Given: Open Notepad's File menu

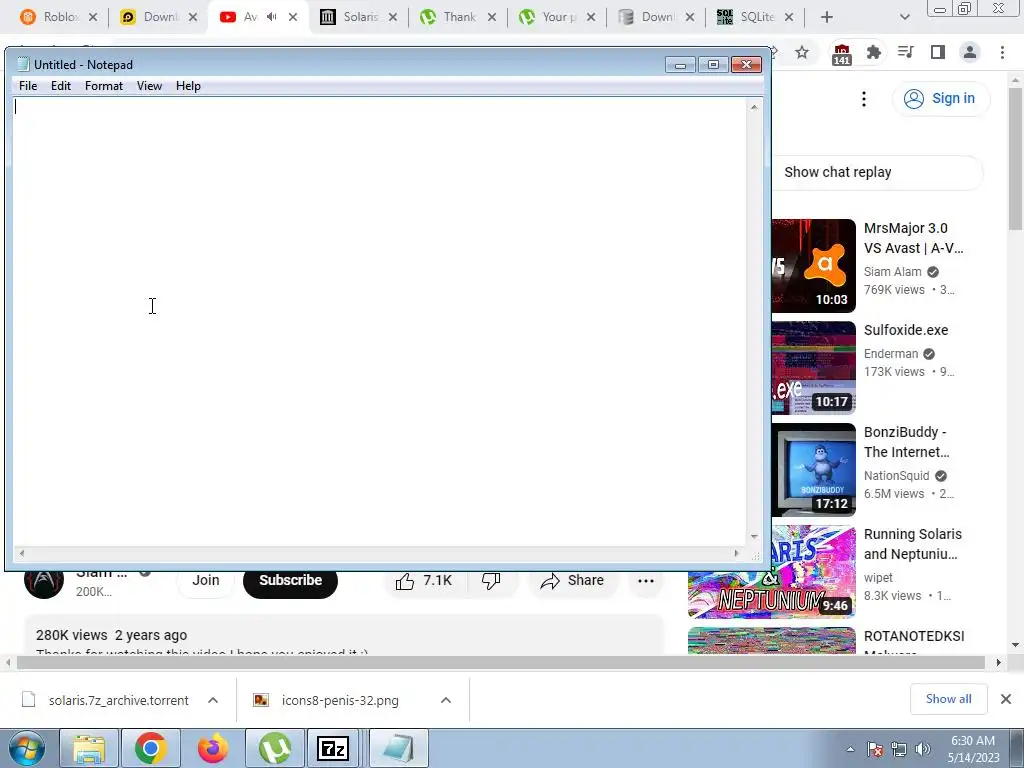Looking at the screenshot, I should coord(28,86).
